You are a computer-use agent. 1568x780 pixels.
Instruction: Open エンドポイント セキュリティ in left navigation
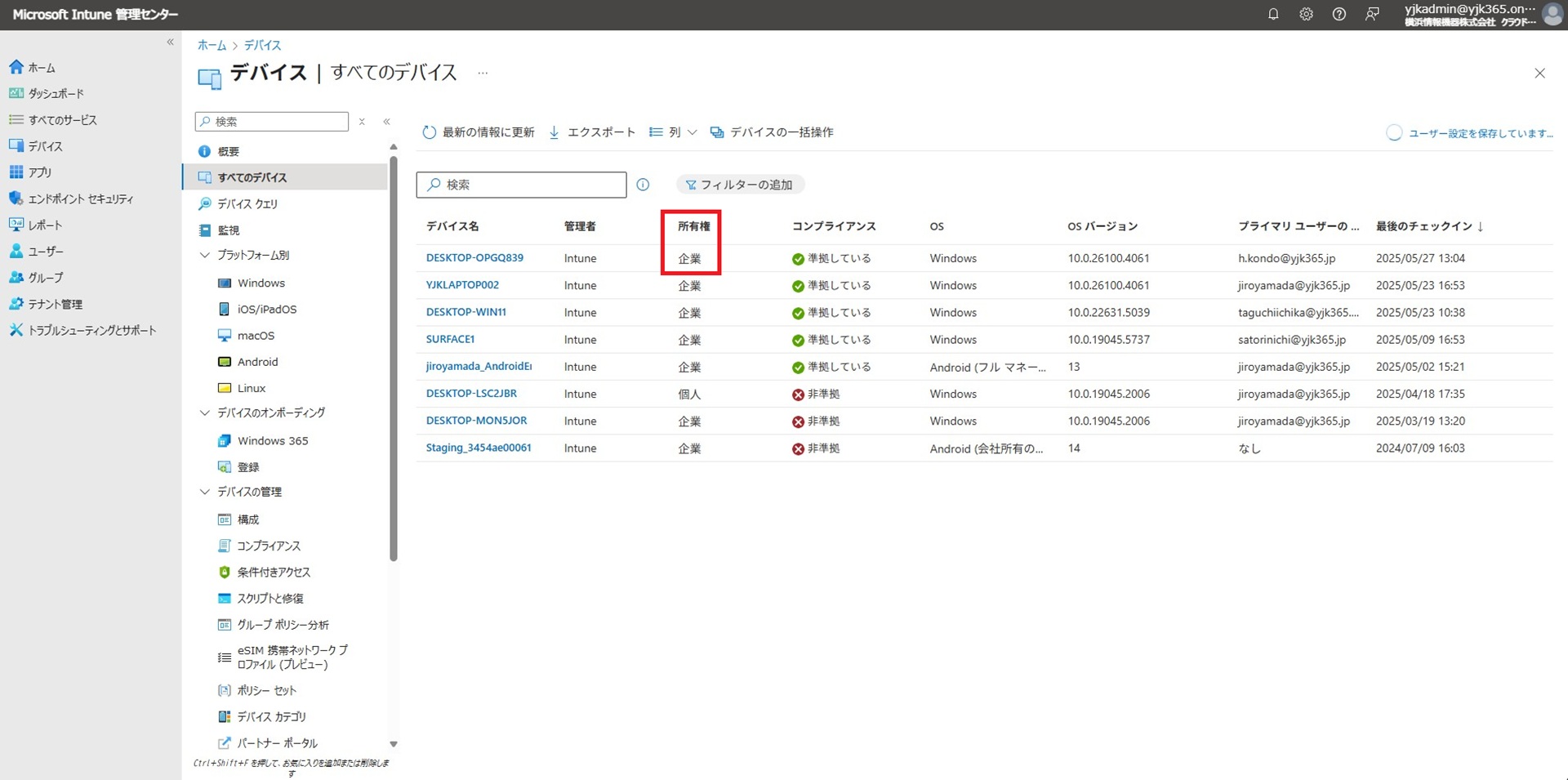point(80,198)
